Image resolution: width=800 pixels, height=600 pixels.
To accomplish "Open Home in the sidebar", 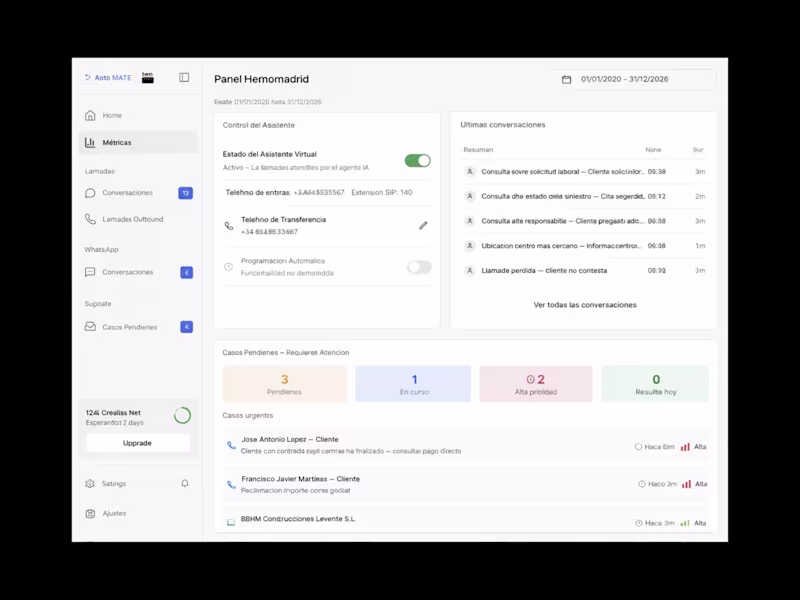I will click(x=138, y=115).
